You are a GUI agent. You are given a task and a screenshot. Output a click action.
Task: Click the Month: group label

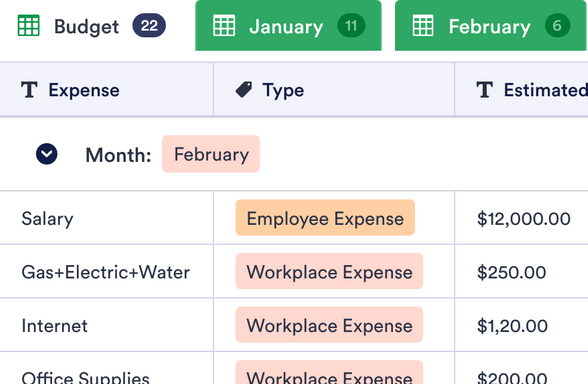[118, 155]
